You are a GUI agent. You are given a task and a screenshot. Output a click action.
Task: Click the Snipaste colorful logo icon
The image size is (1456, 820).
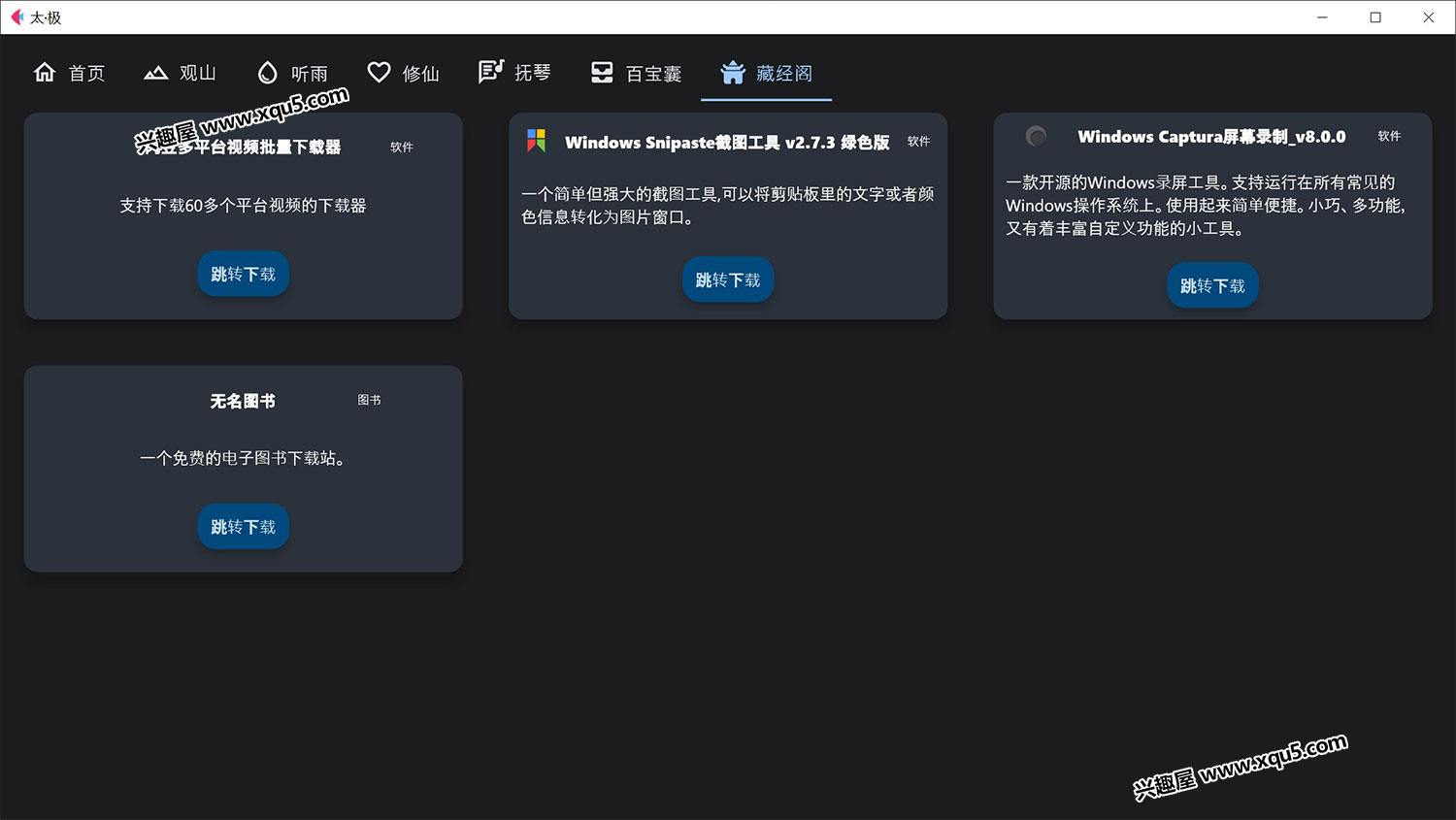[536, 141]
